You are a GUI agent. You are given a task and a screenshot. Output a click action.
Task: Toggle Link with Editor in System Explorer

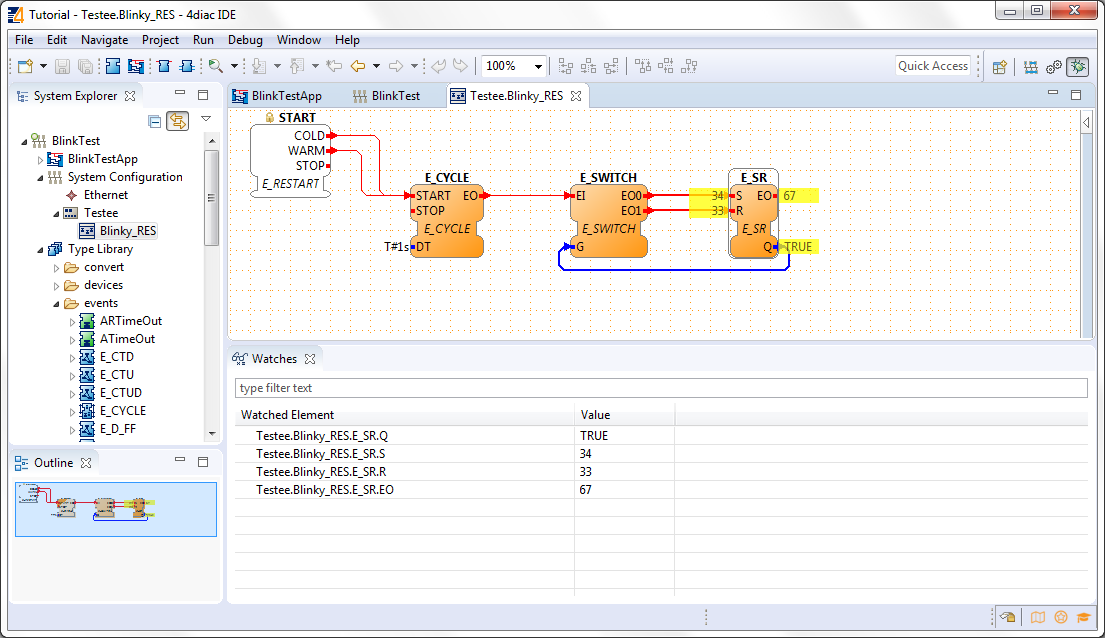[177, 121]
